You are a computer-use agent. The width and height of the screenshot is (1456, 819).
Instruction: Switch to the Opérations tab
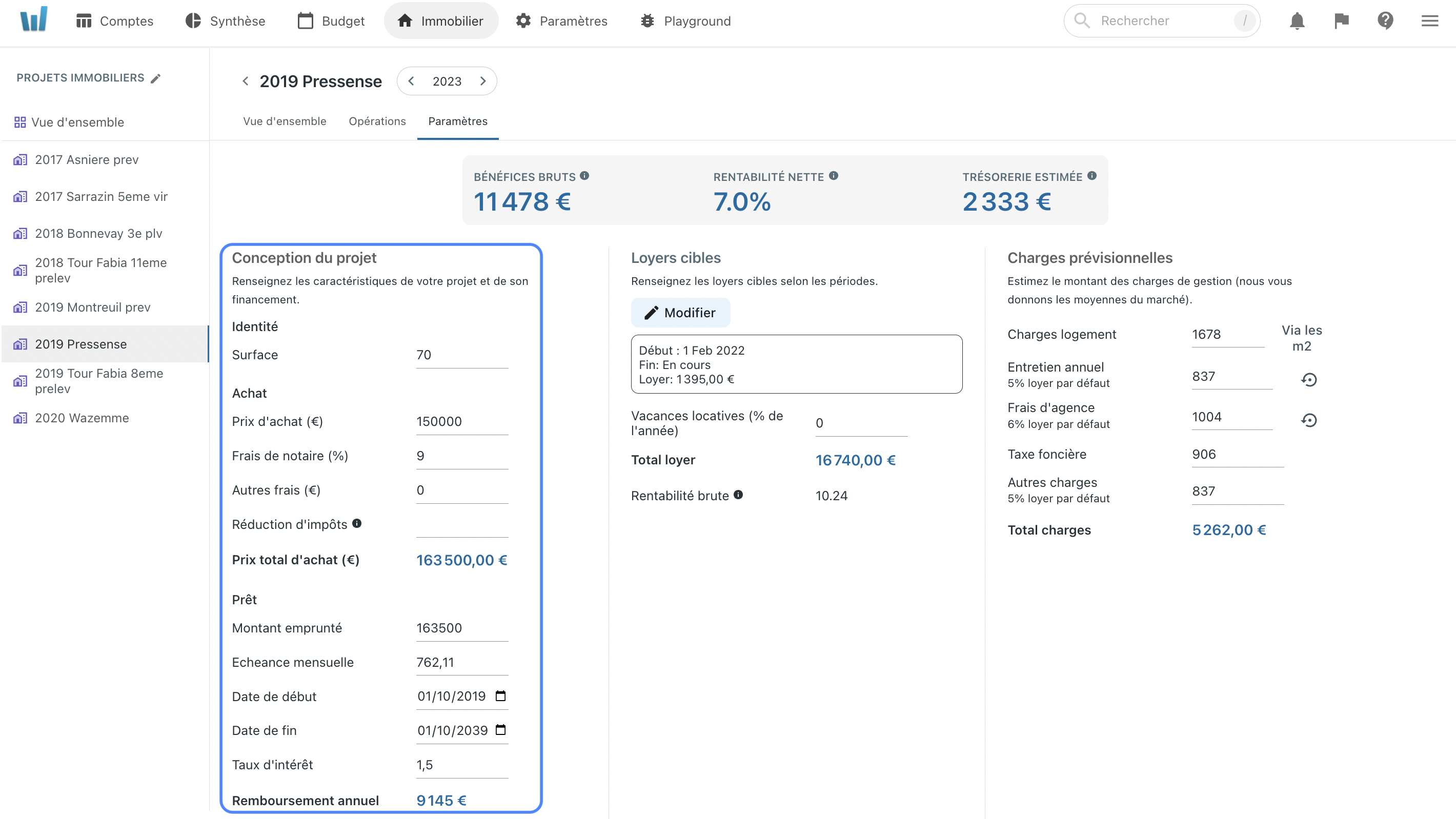[377, 120]
